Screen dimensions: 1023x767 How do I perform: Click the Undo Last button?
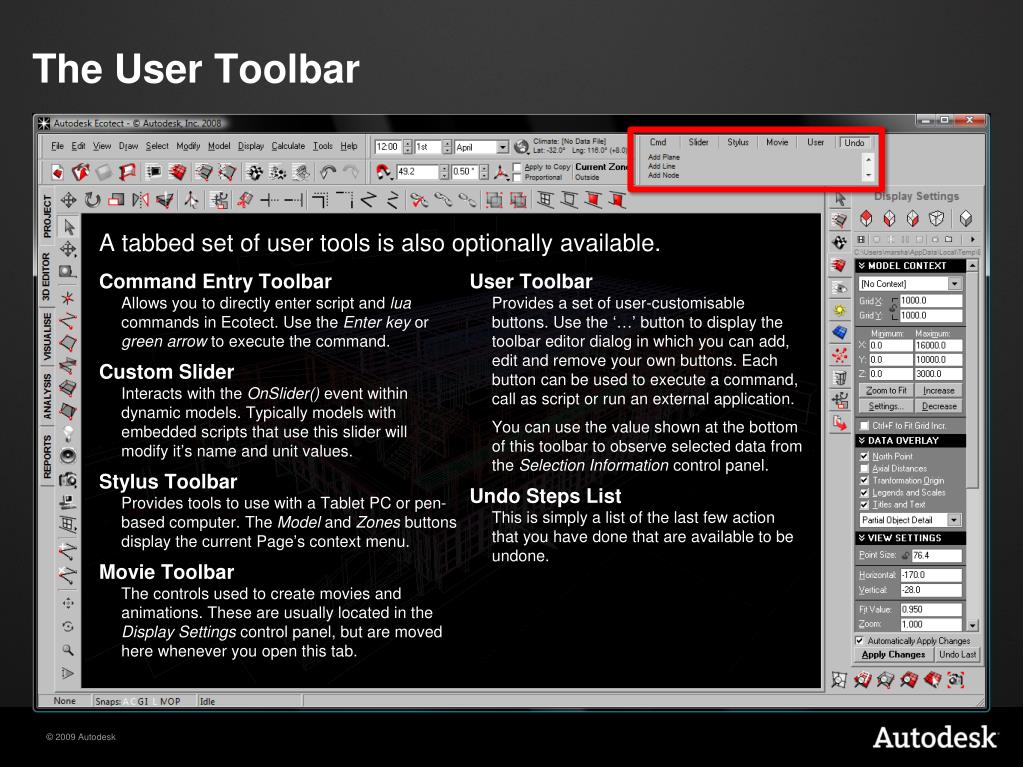coord(957,655)
